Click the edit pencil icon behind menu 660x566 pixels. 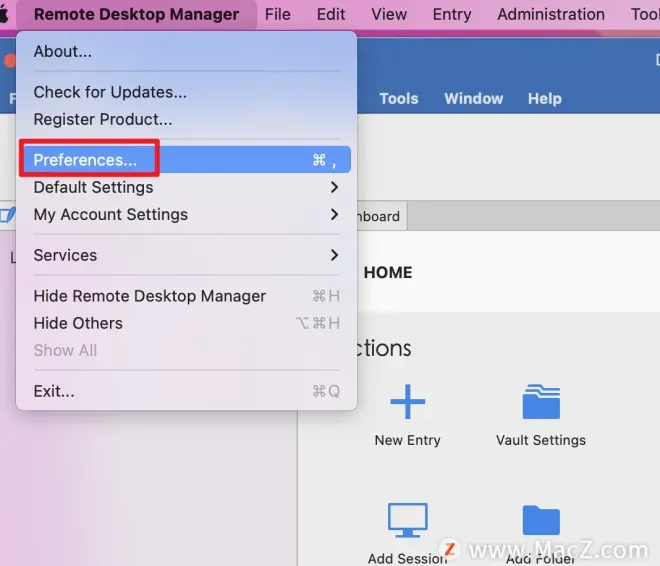(8, 215)
